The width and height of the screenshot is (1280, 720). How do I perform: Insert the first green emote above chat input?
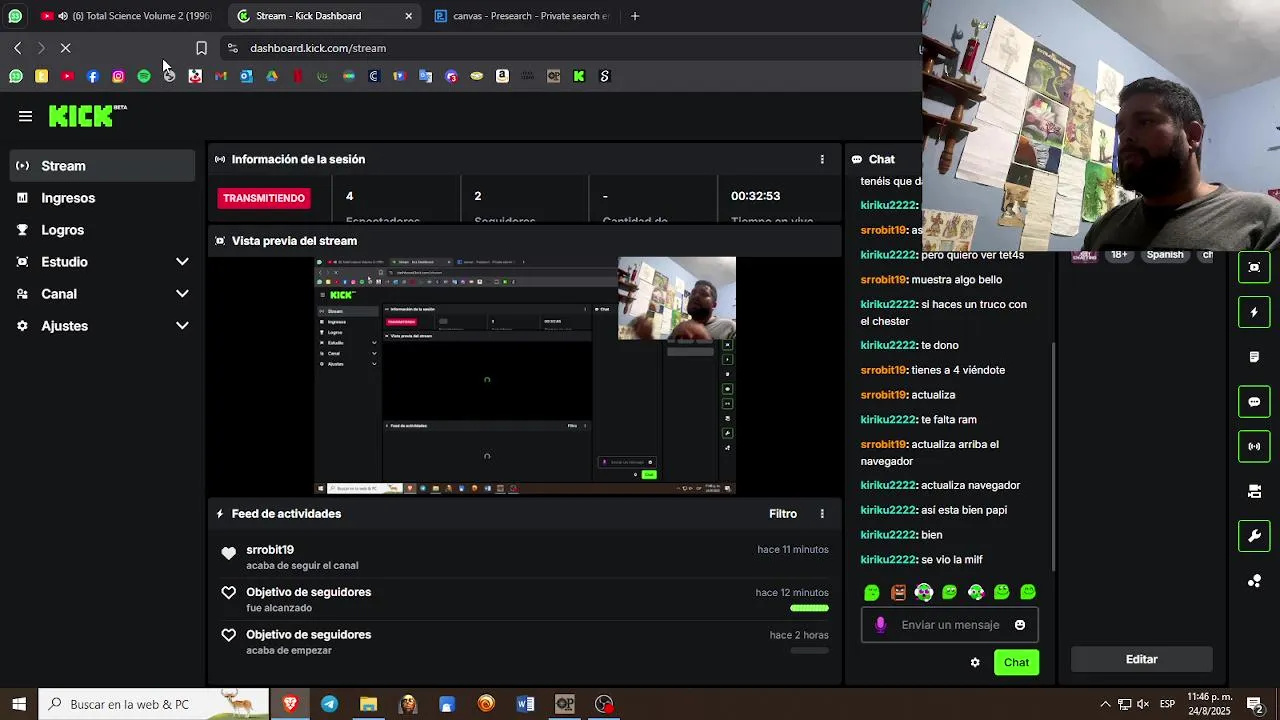point(872,592)
